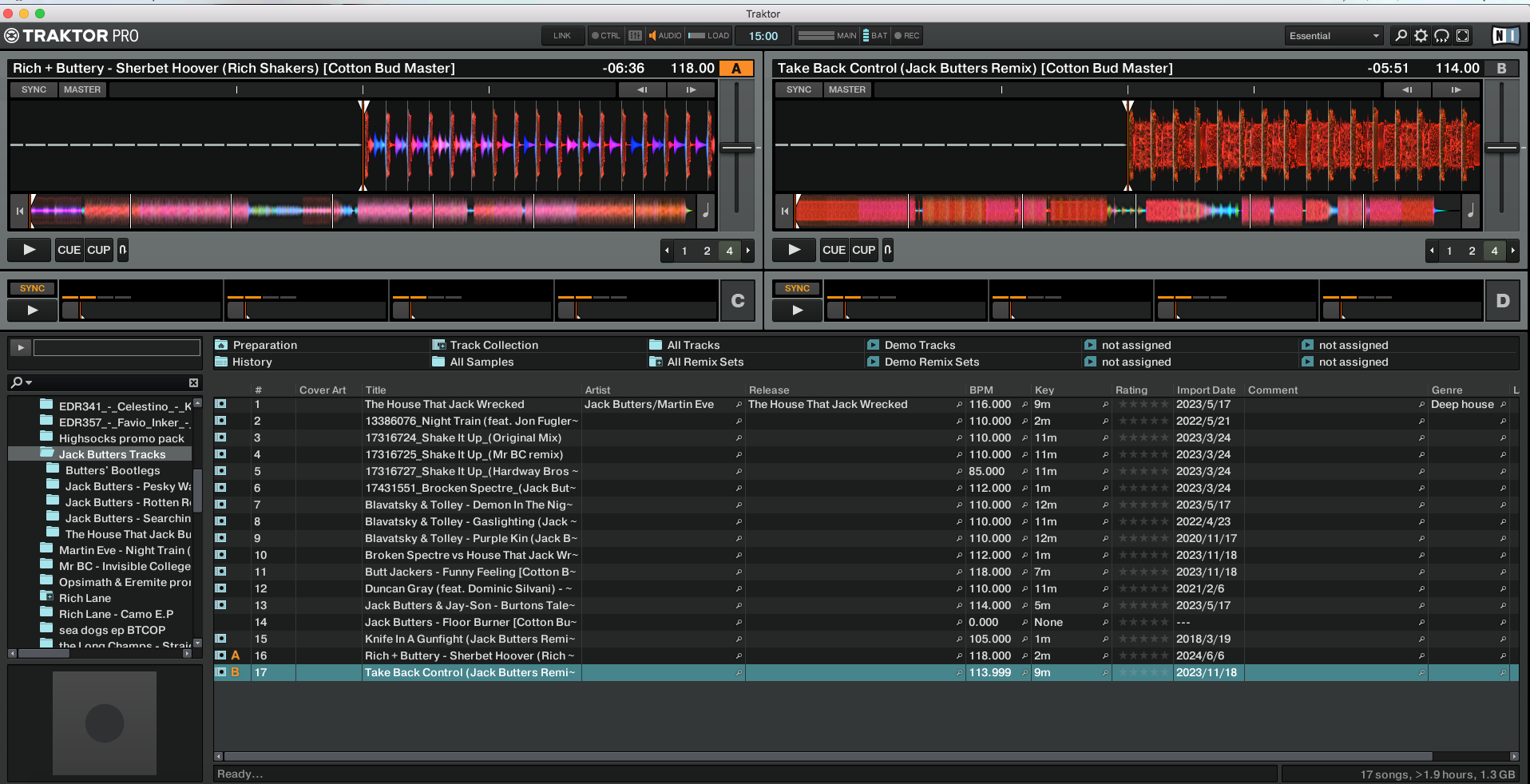Select All Tracks favorite
This screenshot has height=784, width=1530.
[693, 345]
